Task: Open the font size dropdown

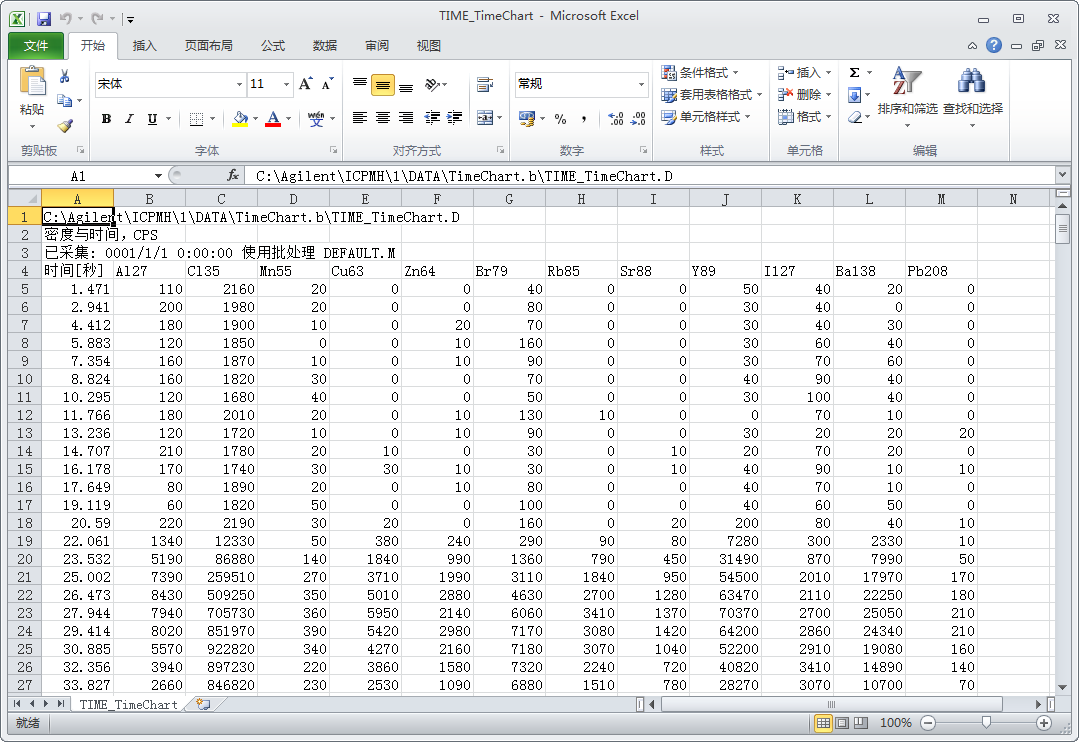Action: pyautogui.click(x=286, y=84)
